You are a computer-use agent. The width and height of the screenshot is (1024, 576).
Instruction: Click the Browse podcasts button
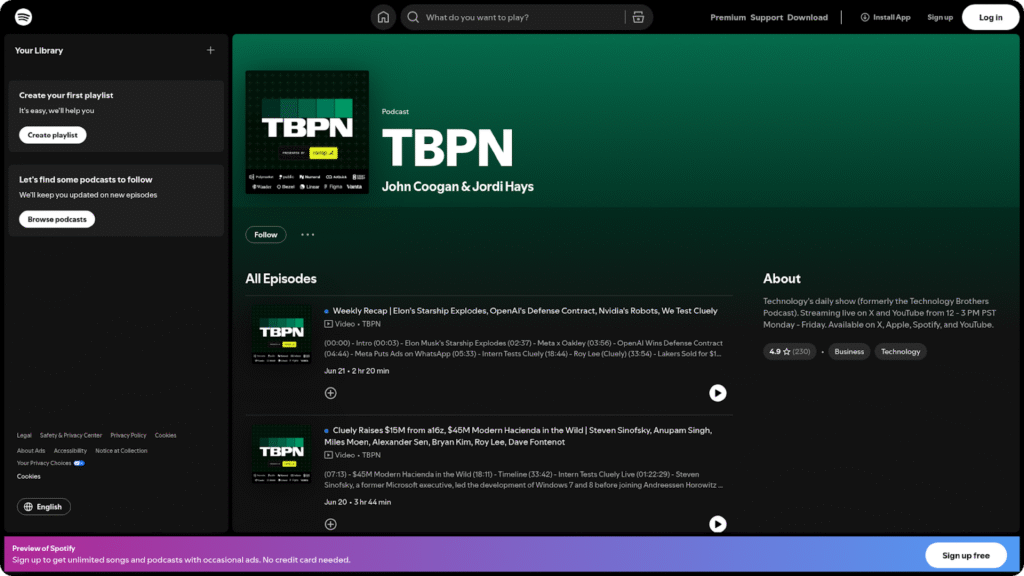pyautogui.click(x=57, y=219)
